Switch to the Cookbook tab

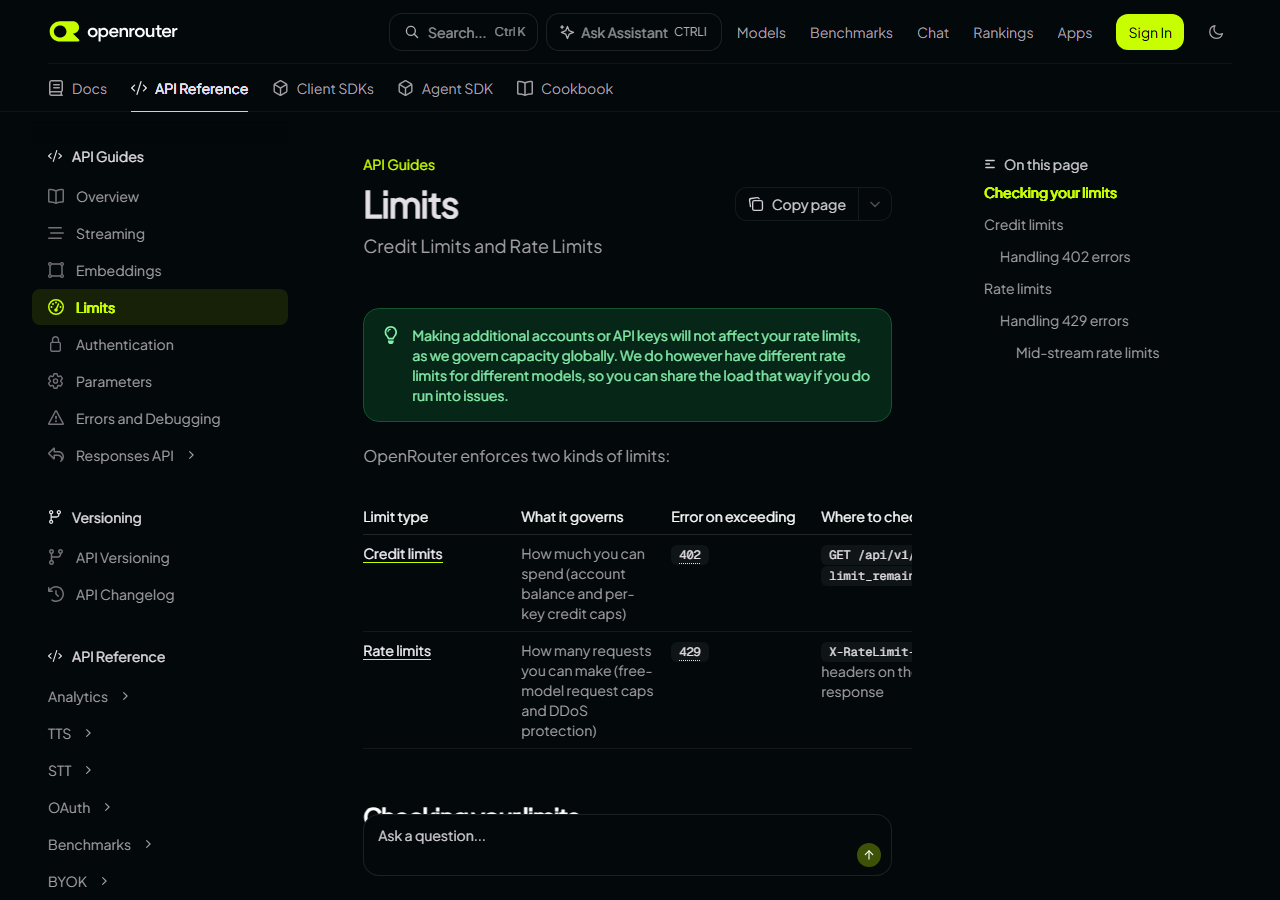(565, 89)
